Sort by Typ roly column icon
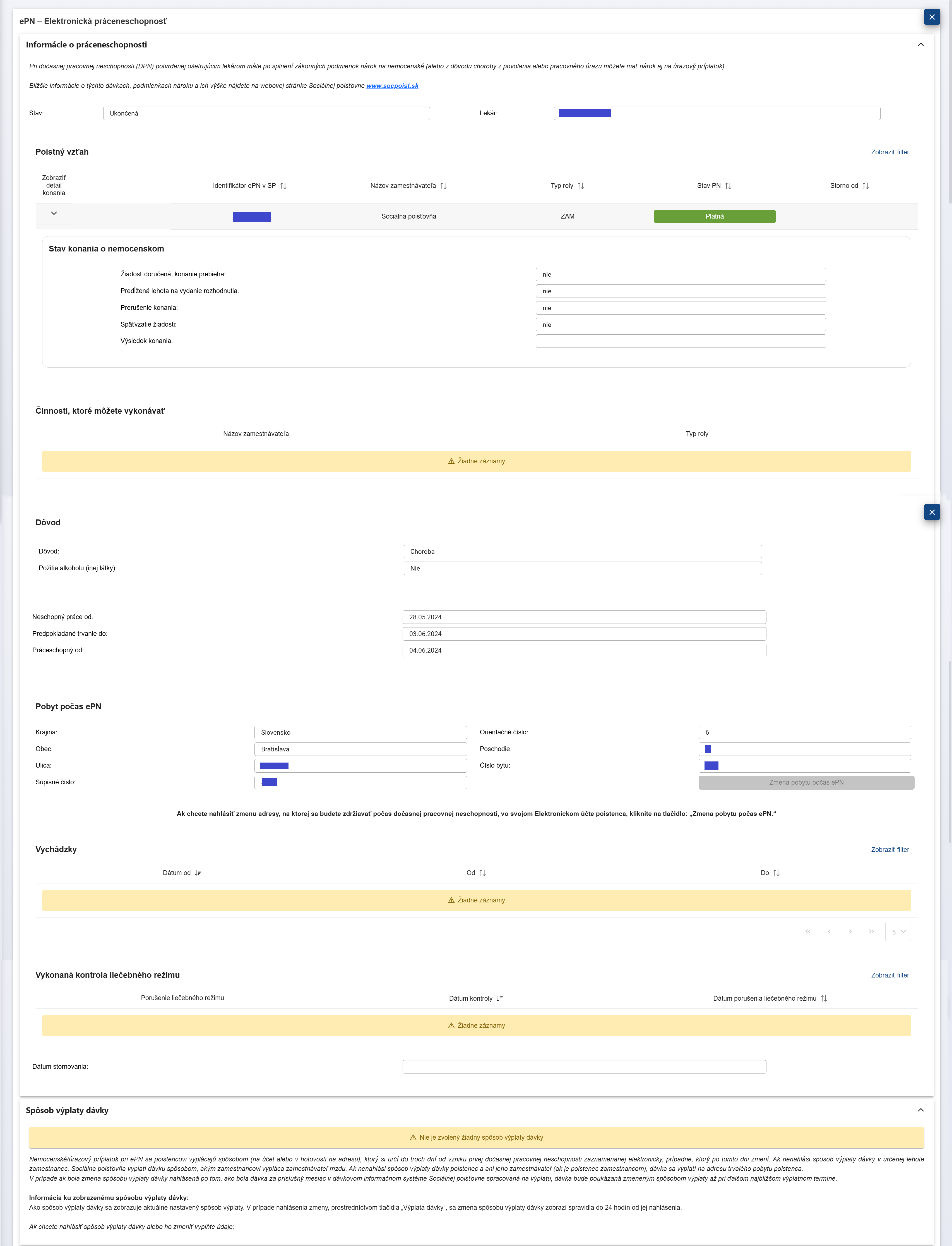Screen dimensions: 952x1246 pyautogui.click(x=580, y=186)
